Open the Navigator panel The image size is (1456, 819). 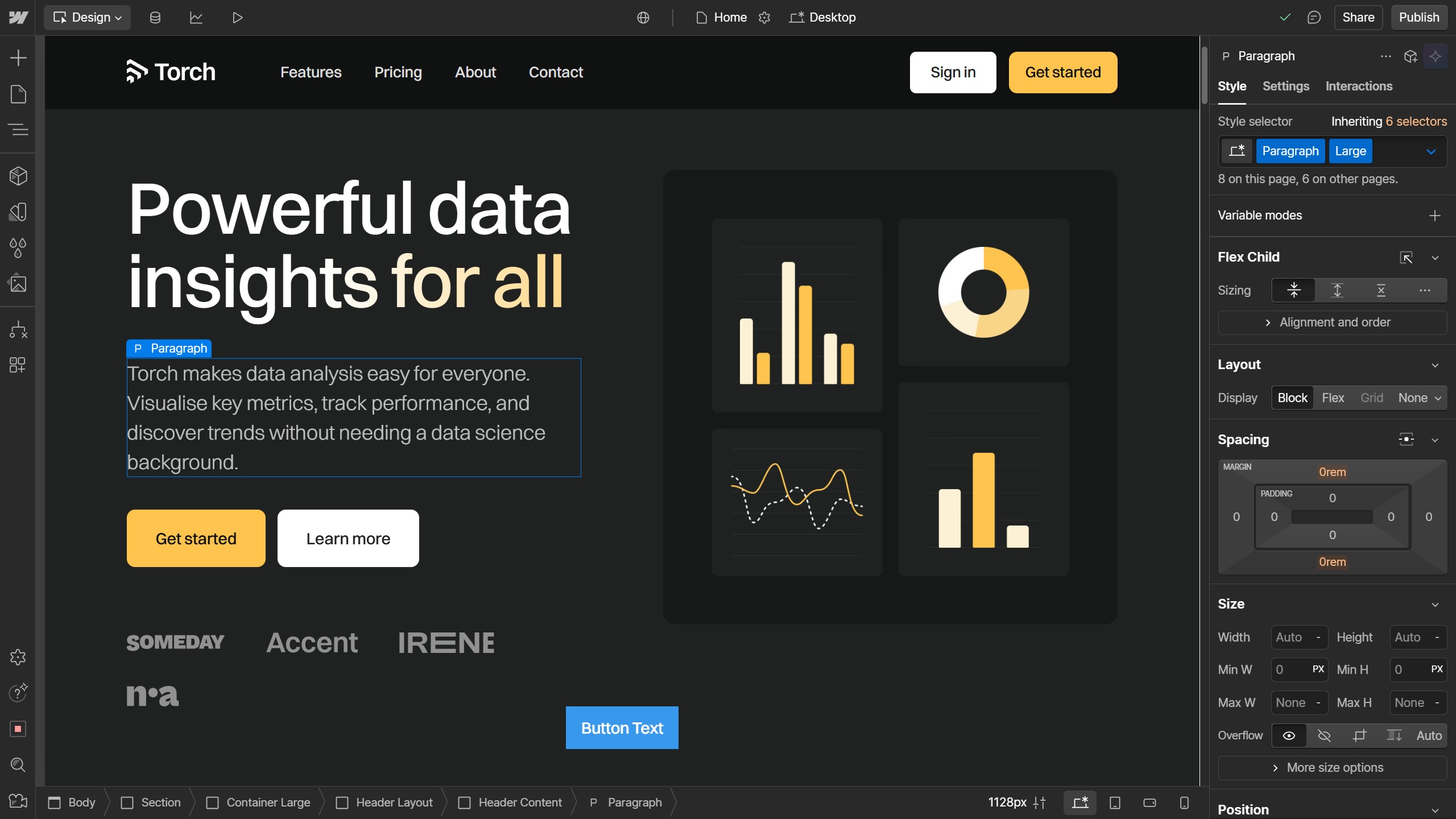pyautogui.click(x=18, y=130)
